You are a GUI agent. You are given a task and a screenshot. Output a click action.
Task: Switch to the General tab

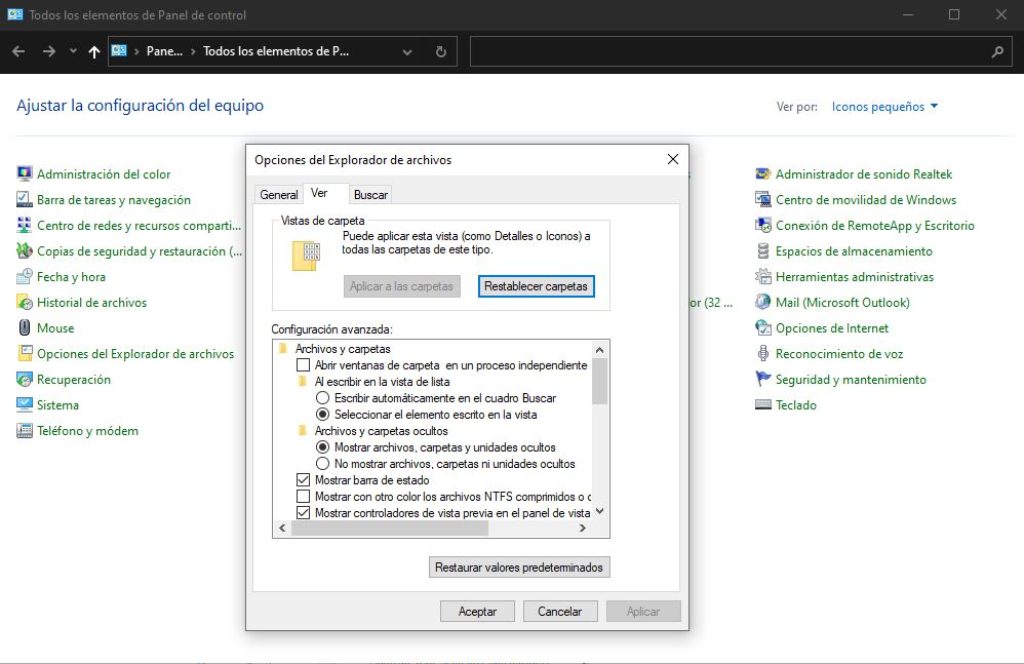coord(279,195)
